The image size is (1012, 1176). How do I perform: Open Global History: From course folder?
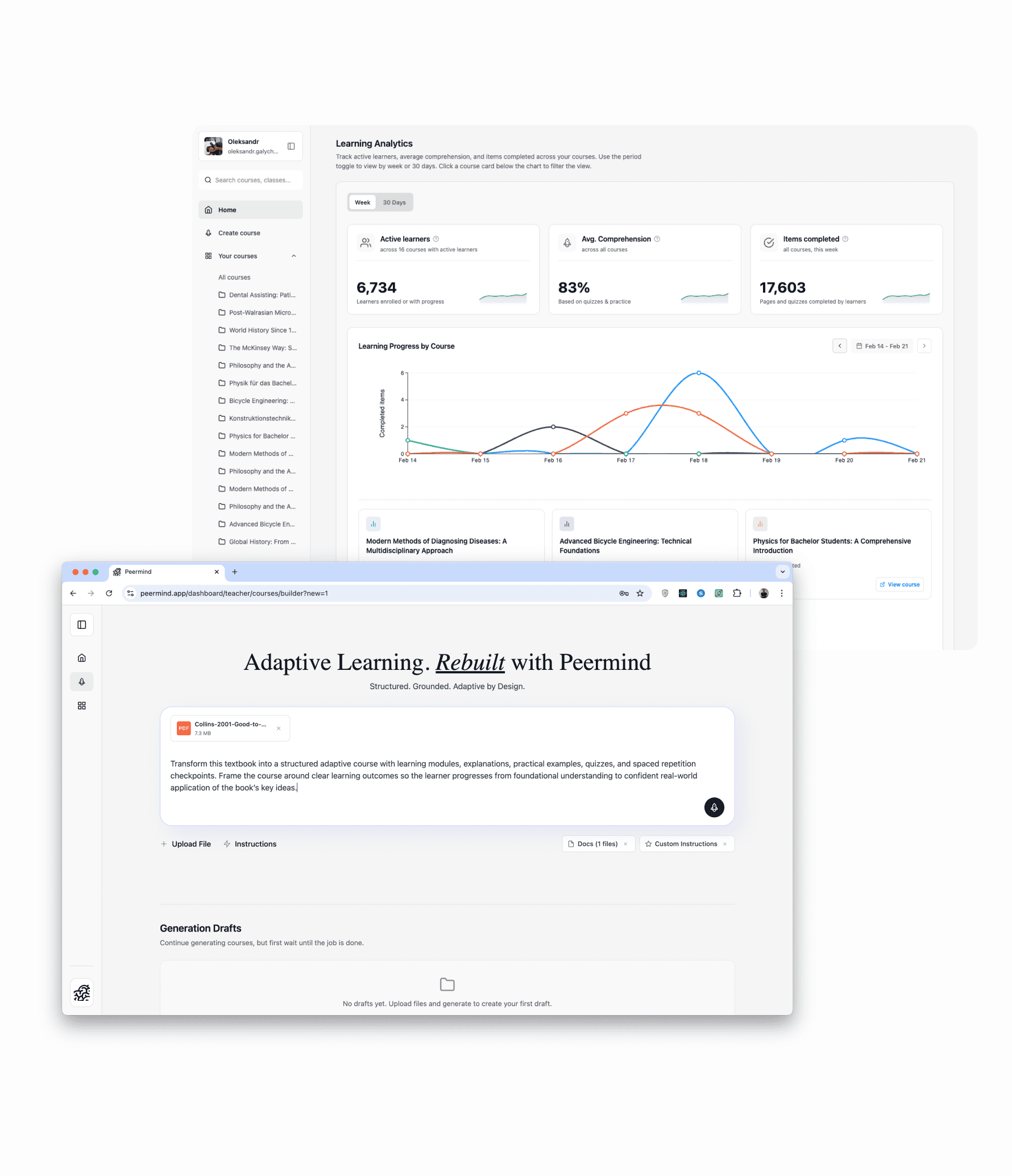(257, 542)
